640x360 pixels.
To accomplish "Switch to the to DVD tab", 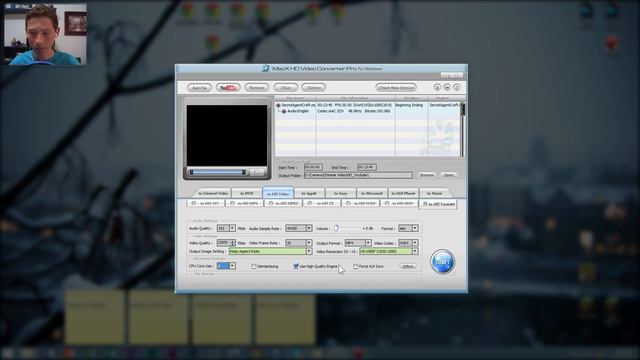I will 247,193.
